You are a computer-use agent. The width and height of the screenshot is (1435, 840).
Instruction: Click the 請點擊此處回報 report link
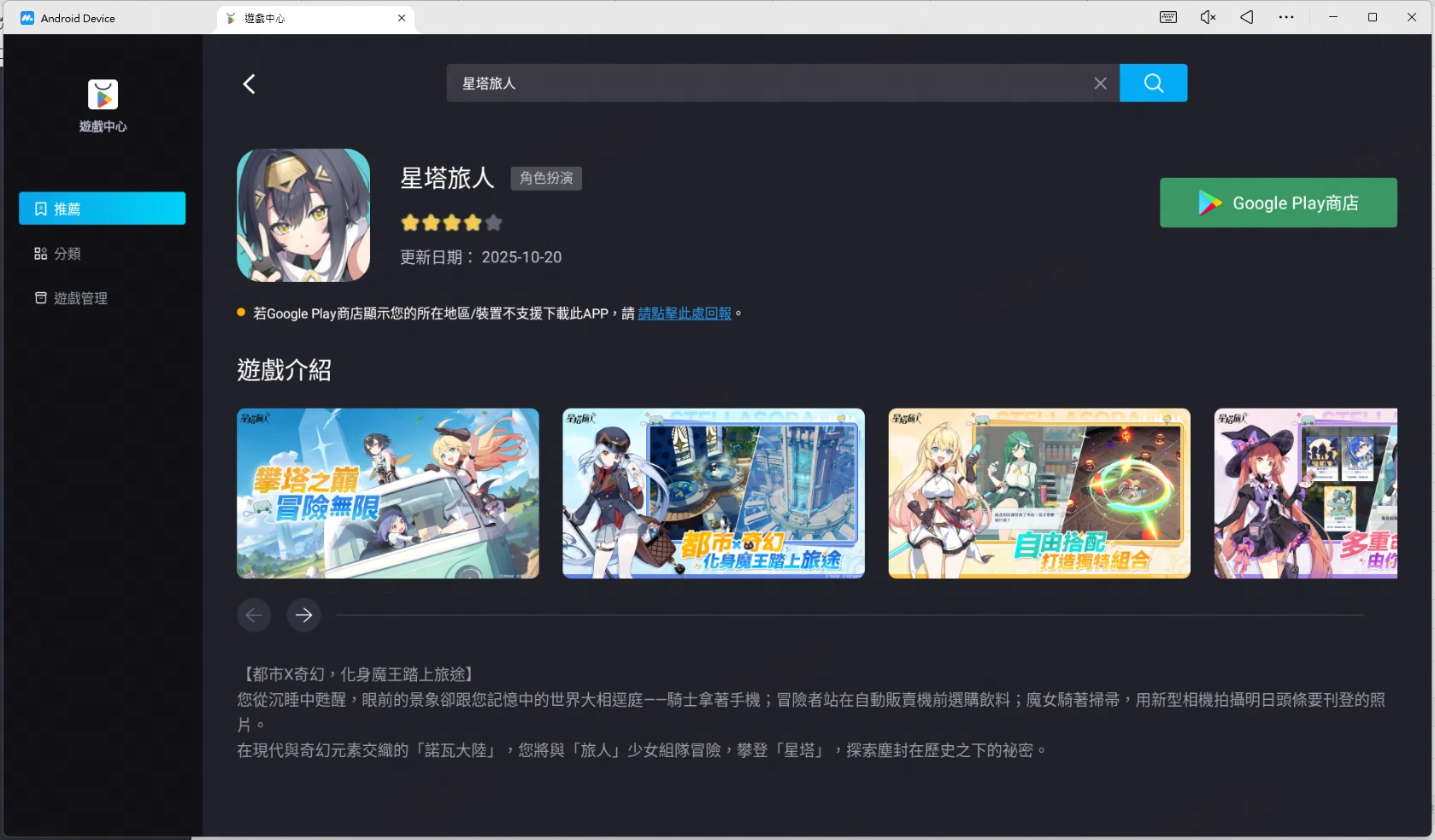coord(683,313)
